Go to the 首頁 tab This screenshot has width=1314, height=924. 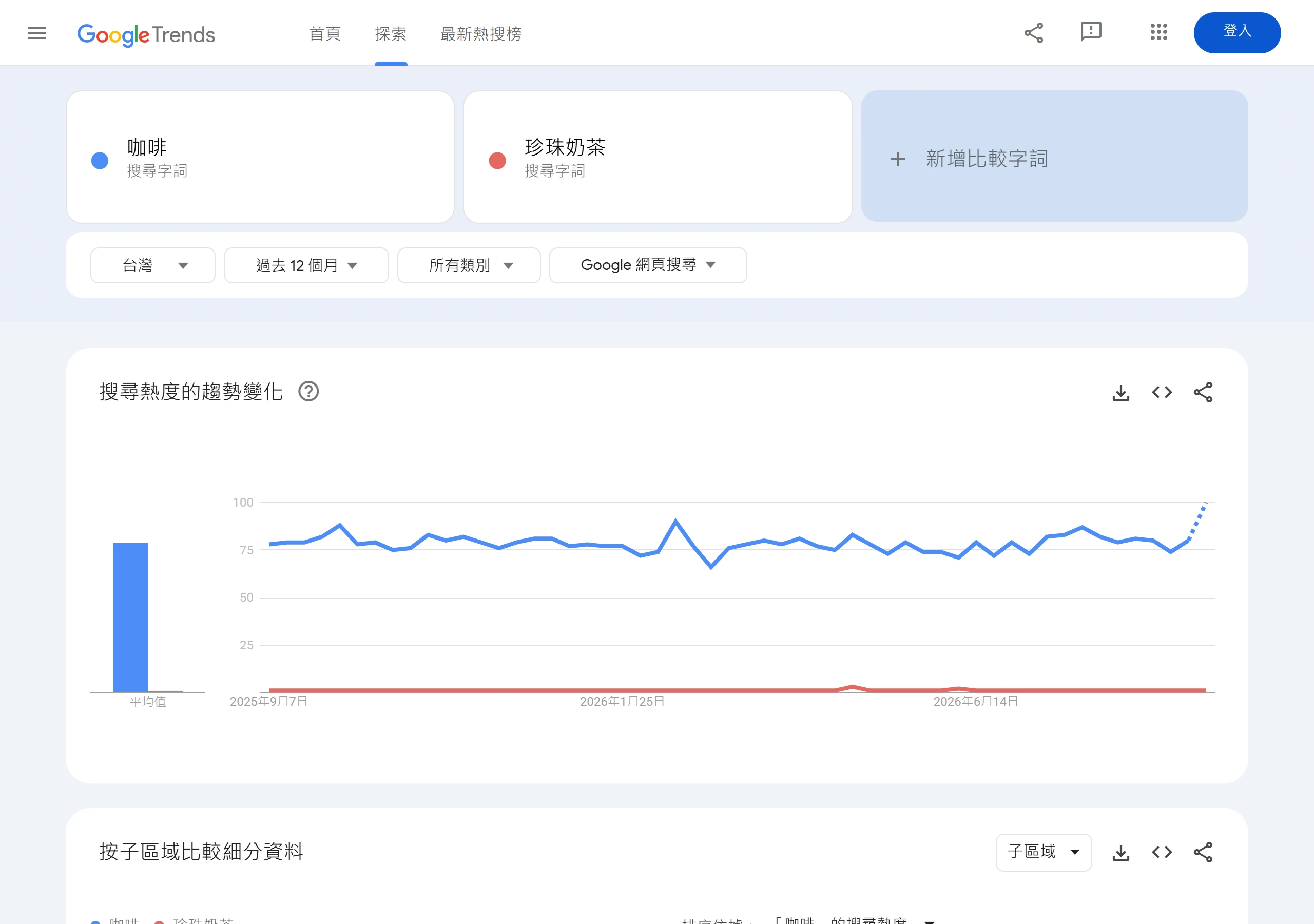pyautogui.click(x=324, y=34)
